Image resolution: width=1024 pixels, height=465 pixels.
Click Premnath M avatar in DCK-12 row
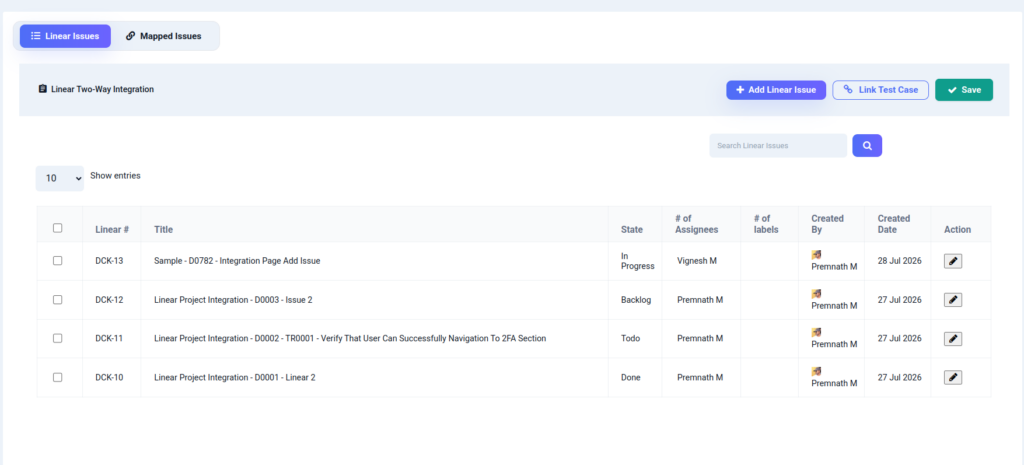click(x=816, y=294)
